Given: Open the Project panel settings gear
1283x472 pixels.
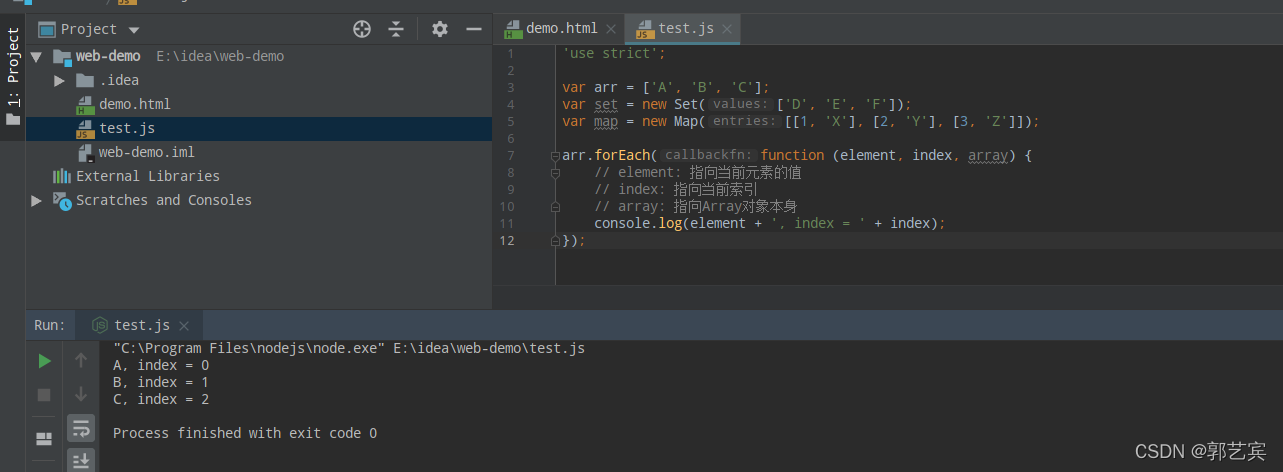Looking at the screenshot, I should pyautogui.click(x=440, y=29).
